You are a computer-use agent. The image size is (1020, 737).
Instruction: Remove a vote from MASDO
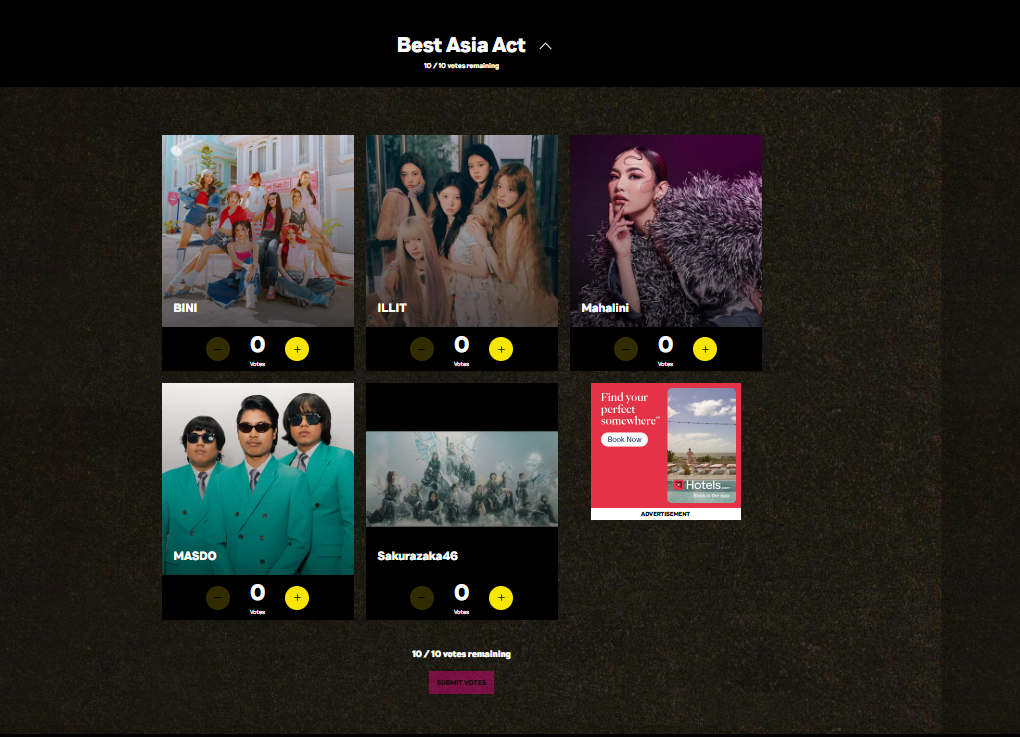pos(218,598)
